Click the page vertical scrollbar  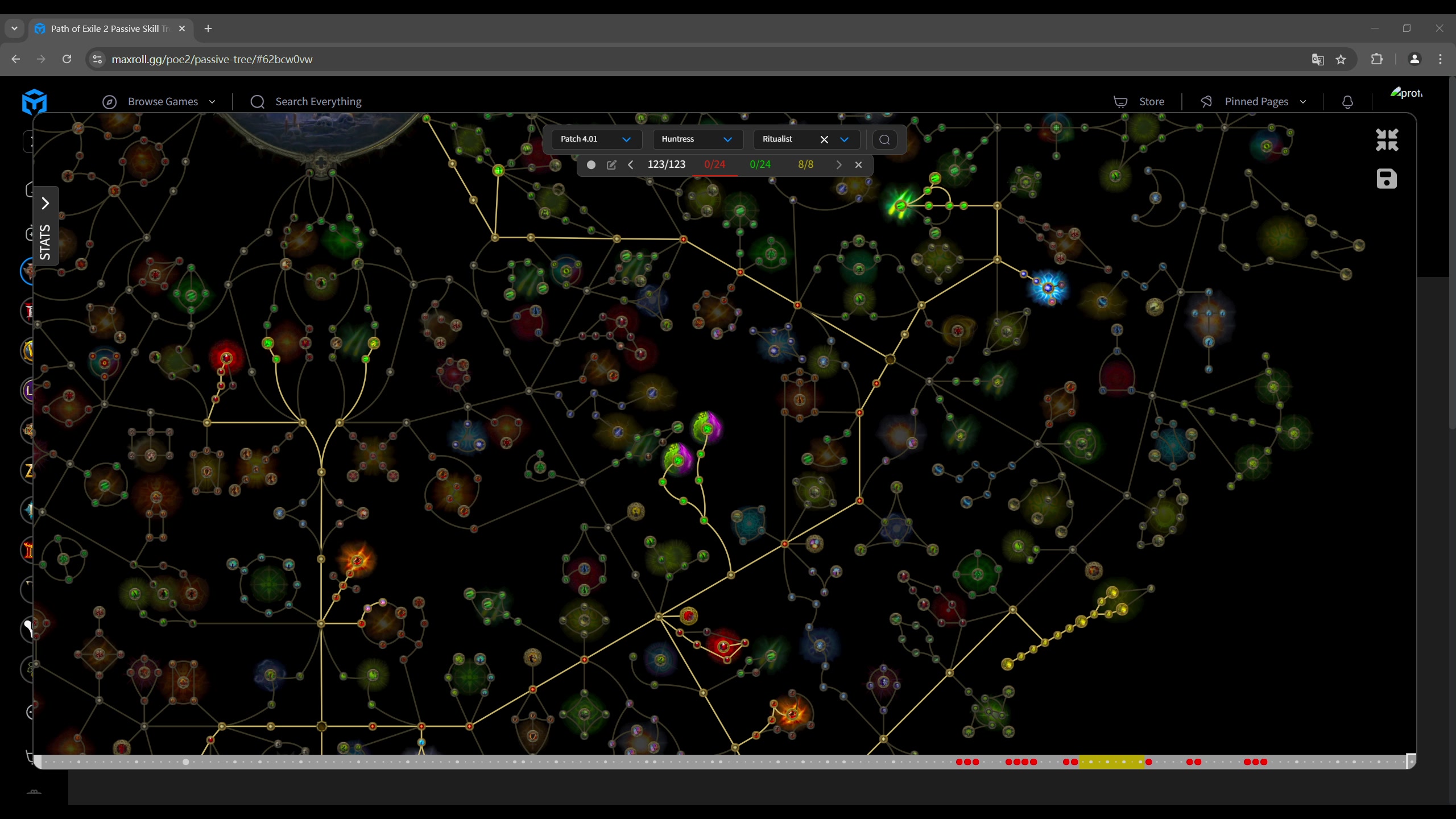click(x=1452, y=253)
